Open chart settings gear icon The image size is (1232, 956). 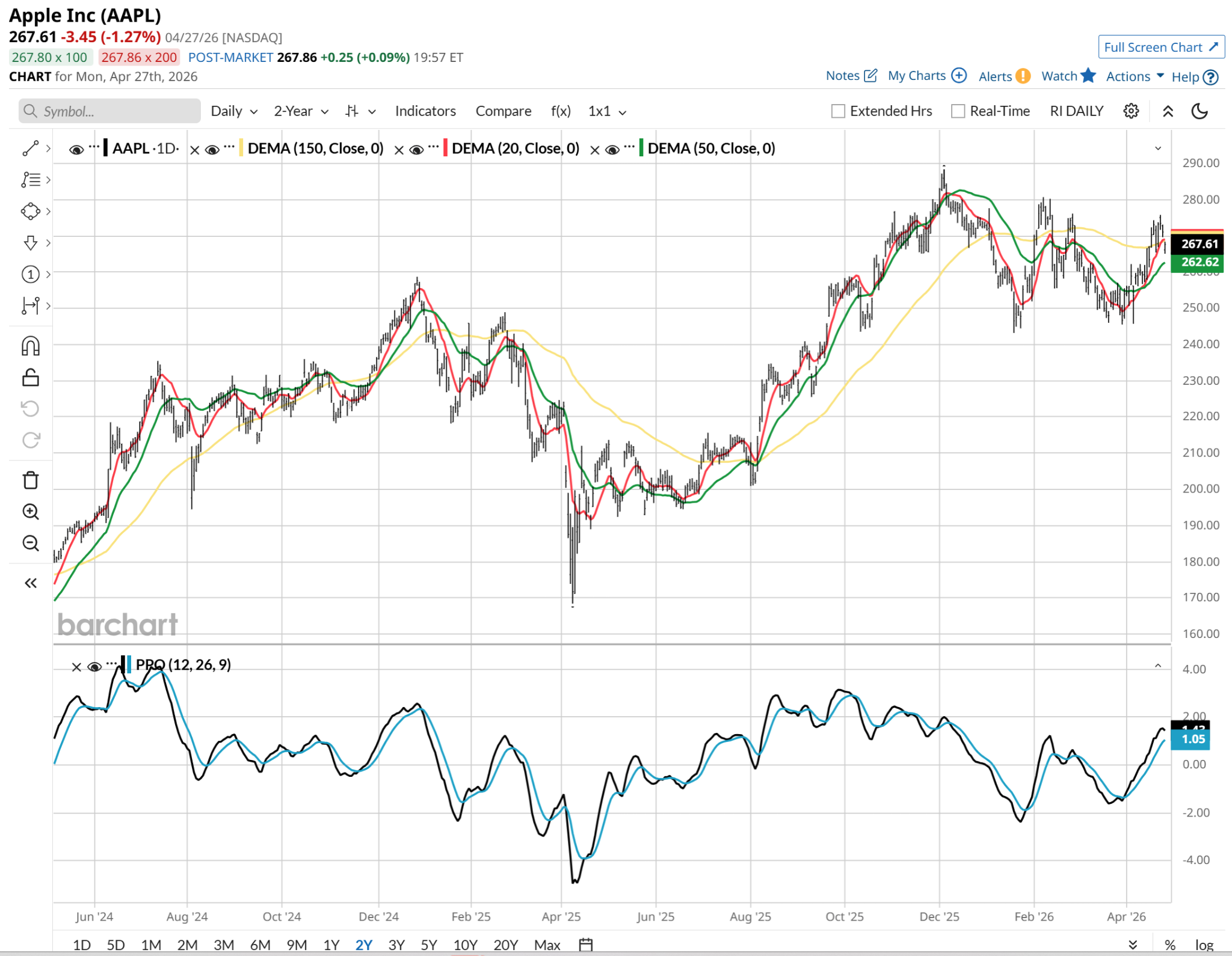[1131, 111]
